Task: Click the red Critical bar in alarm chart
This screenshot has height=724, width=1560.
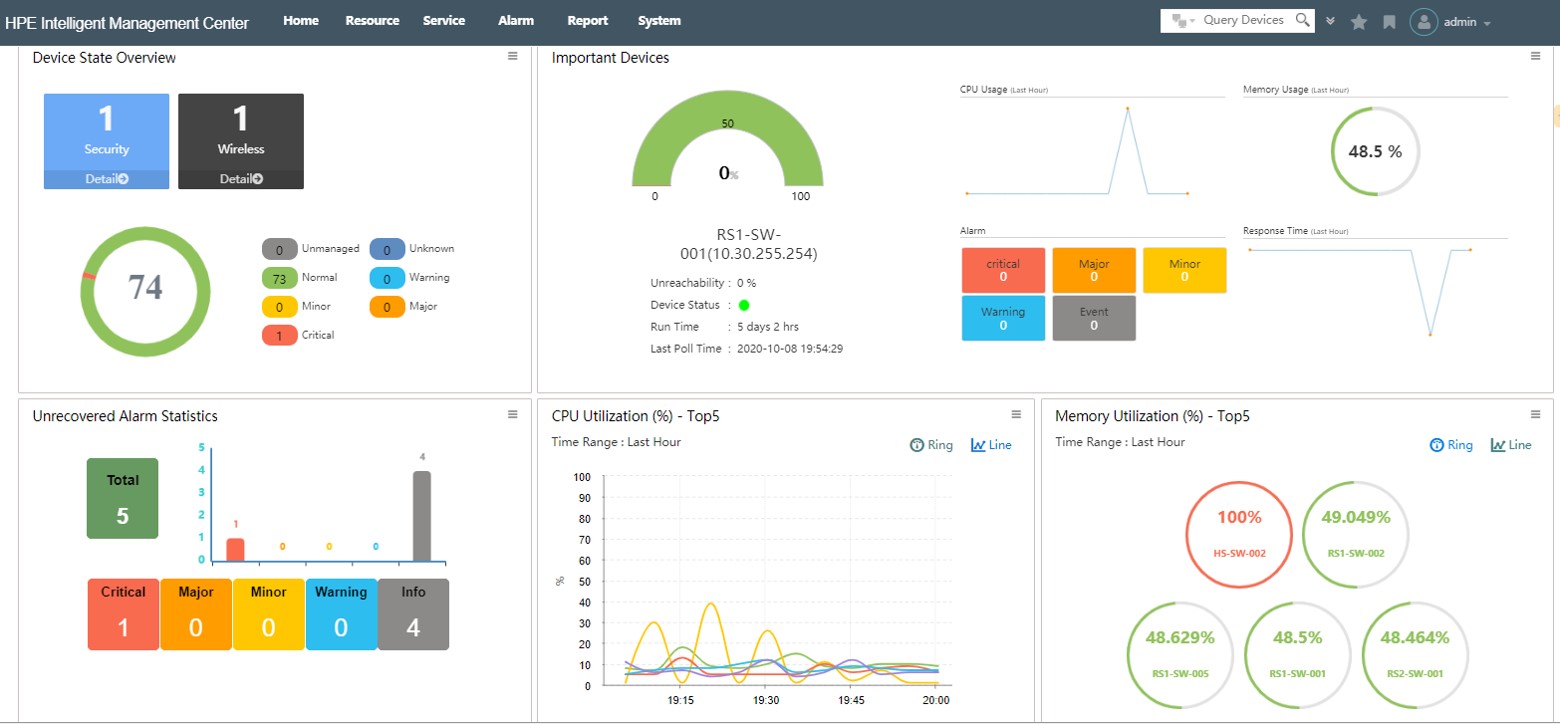Action: click(235, 549)
